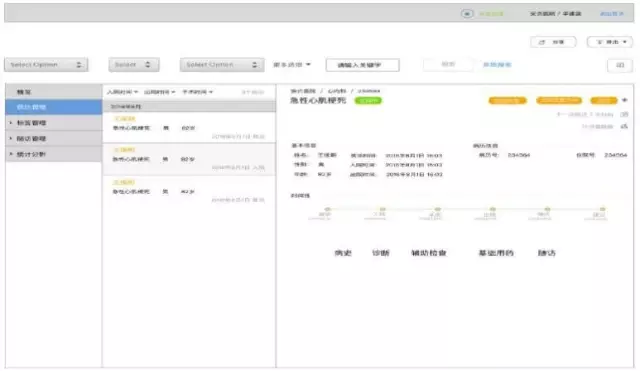The width and height of the screenshot is (640, 371).
Task: Click the share button with arrow icon
Action: click(553, 42)
